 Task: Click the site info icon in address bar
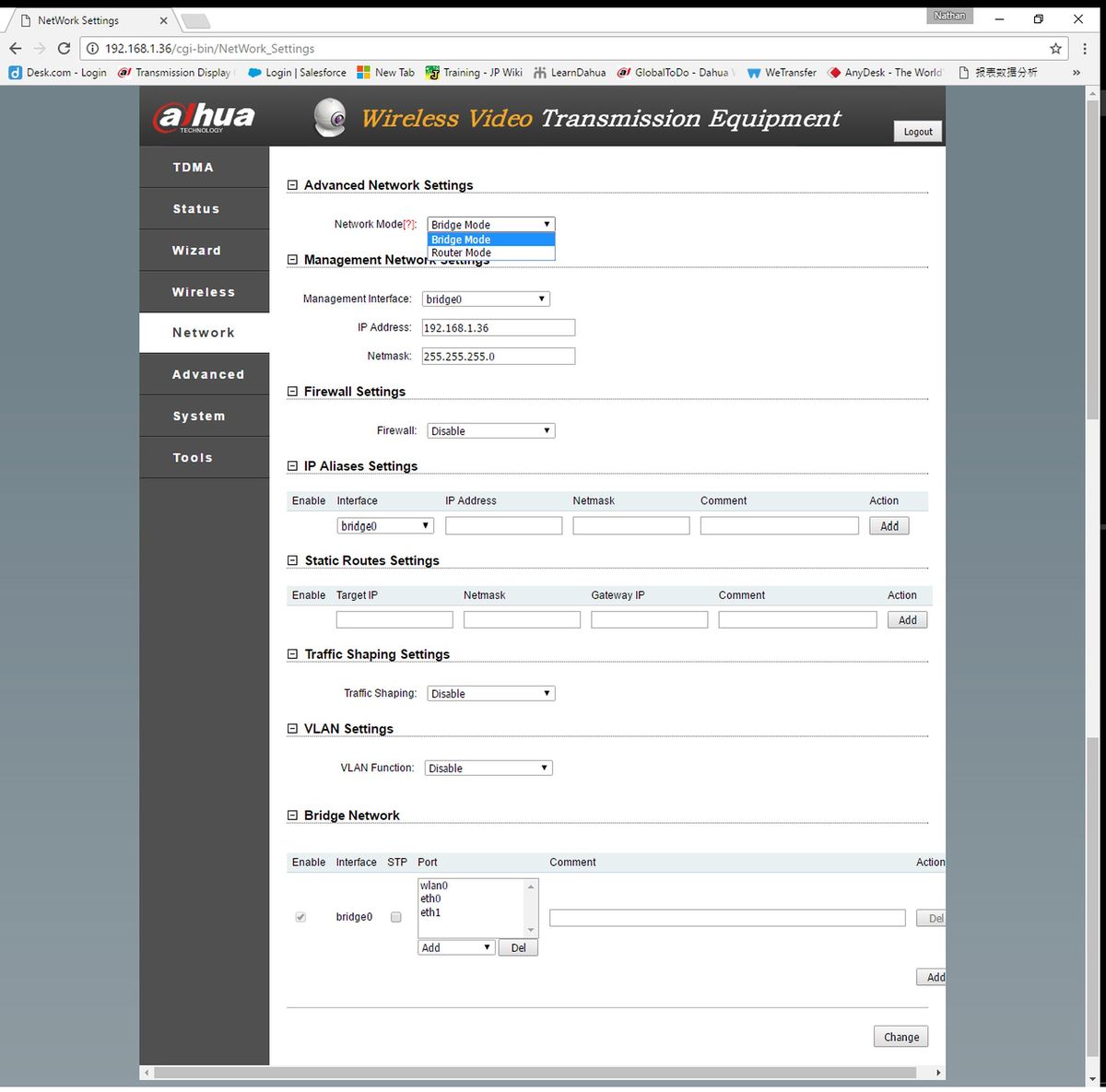(x=92, y=49)
